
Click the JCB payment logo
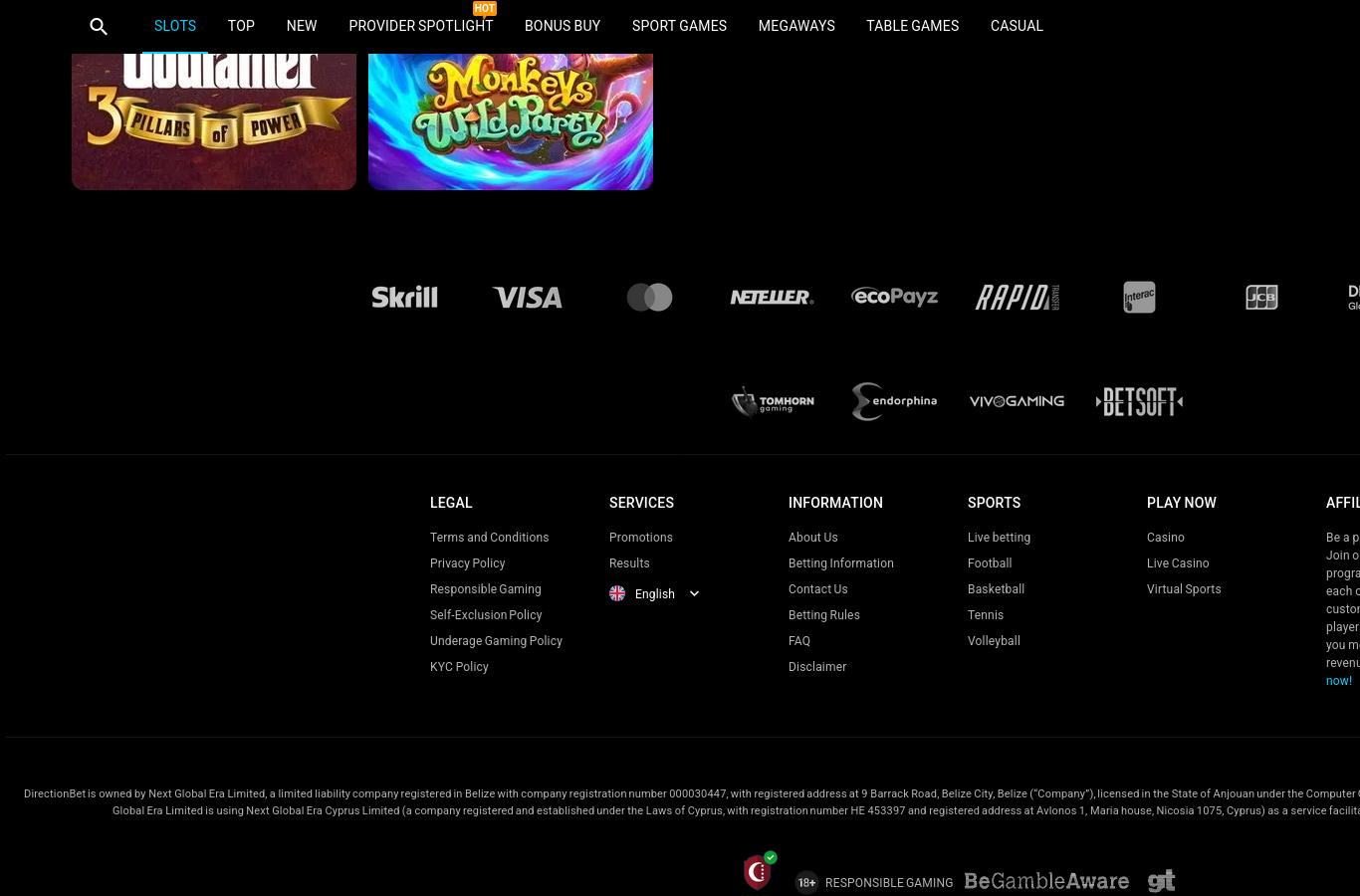tap(1261, 297)
